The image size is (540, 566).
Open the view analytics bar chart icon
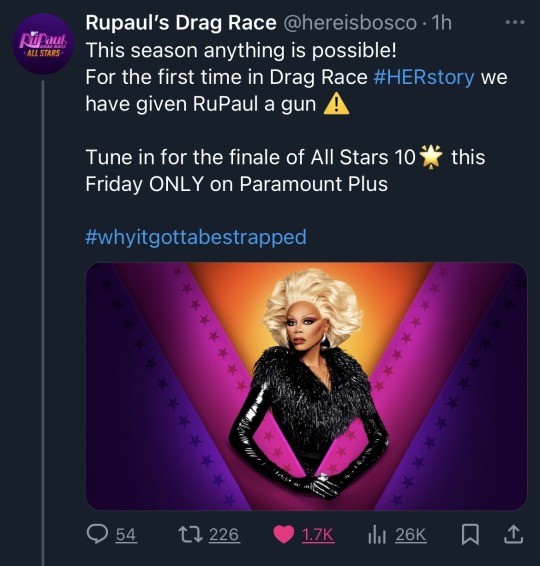point(377,535)
